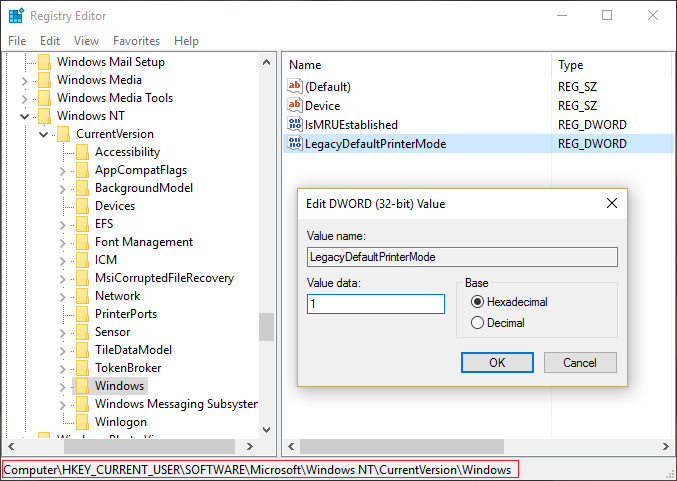Click the PrinterPorts folder icon
The width and height of the screenshot is (677, 481).
[82, 314]
